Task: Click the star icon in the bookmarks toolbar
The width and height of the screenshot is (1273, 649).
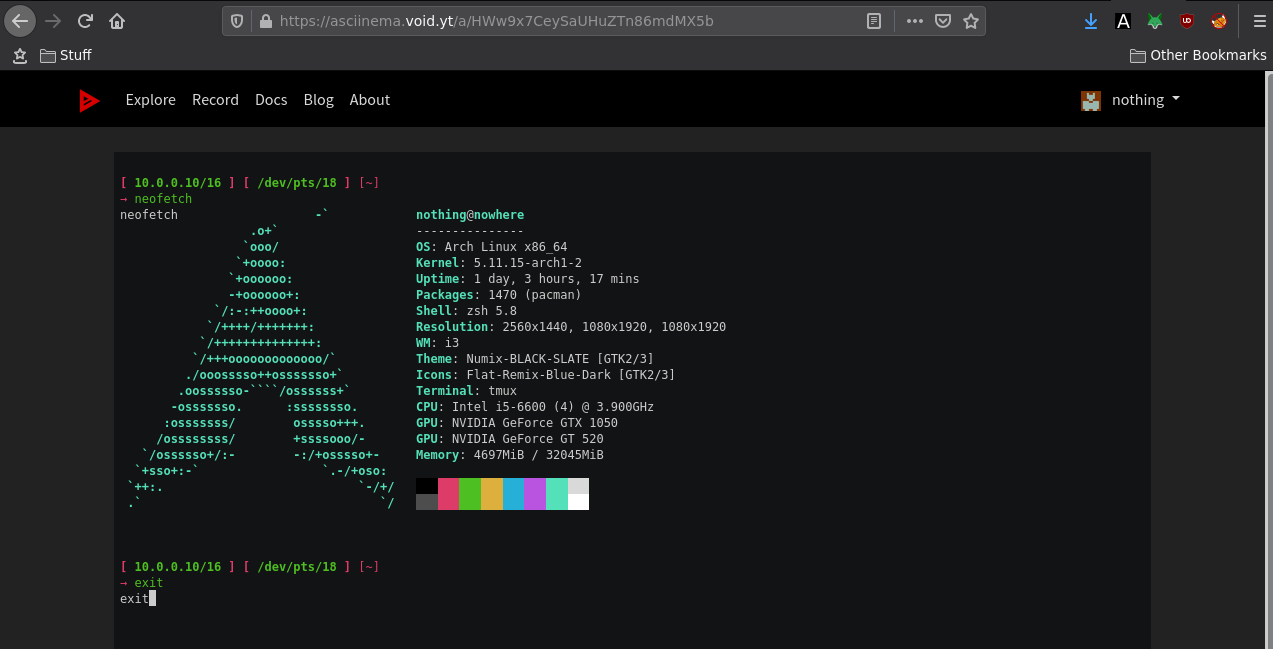Action: coord(20,55)
